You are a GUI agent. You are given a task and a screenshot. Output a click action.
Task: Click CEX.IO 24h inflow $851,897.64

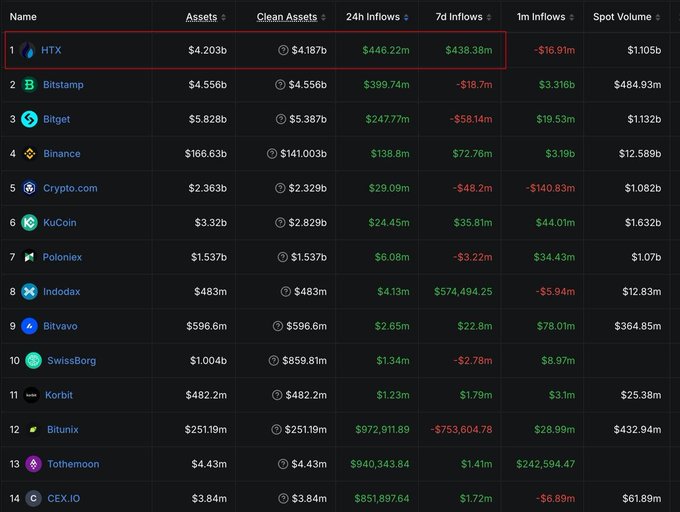pyautogui.click(x=382, y=499)
